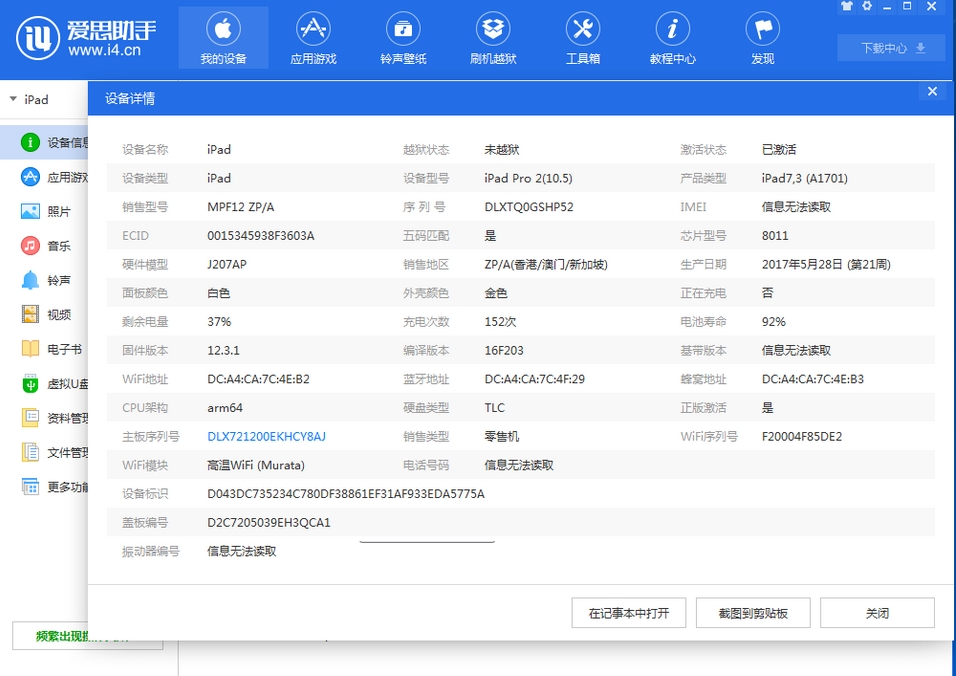Switch to 刷机越狱 tab
The width and height of the screenshot is (956, 676).
[x=493, y=38]
